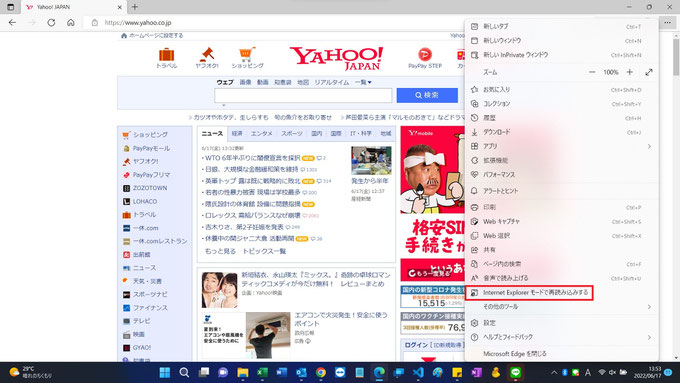Choose 新しいウィンドウ from the menu

tap(562, 41)
